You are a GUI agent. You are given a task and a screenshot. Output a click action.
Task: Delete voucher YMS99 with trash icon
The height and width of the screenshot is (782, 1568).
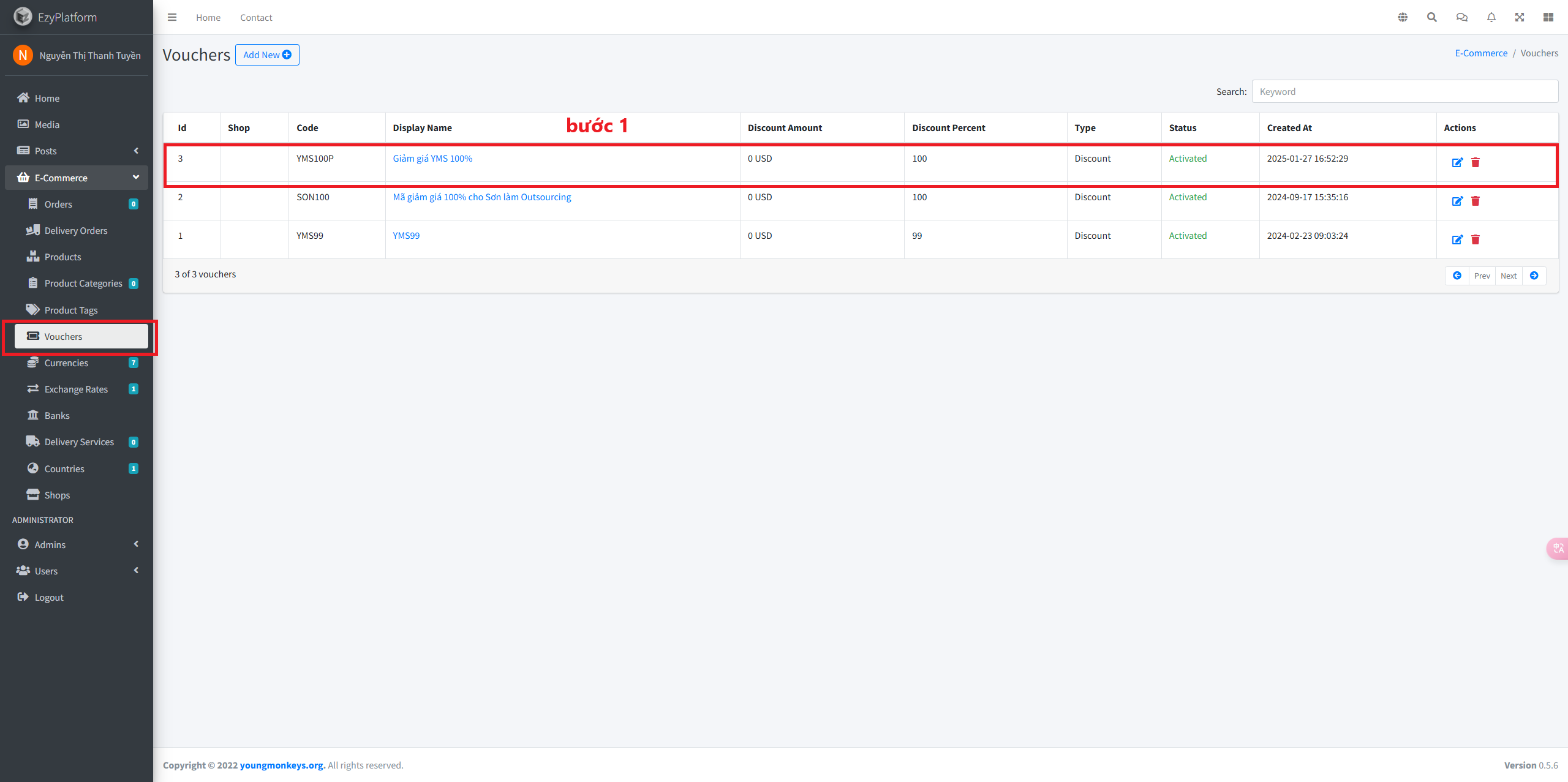click(x=1476, y=239)
